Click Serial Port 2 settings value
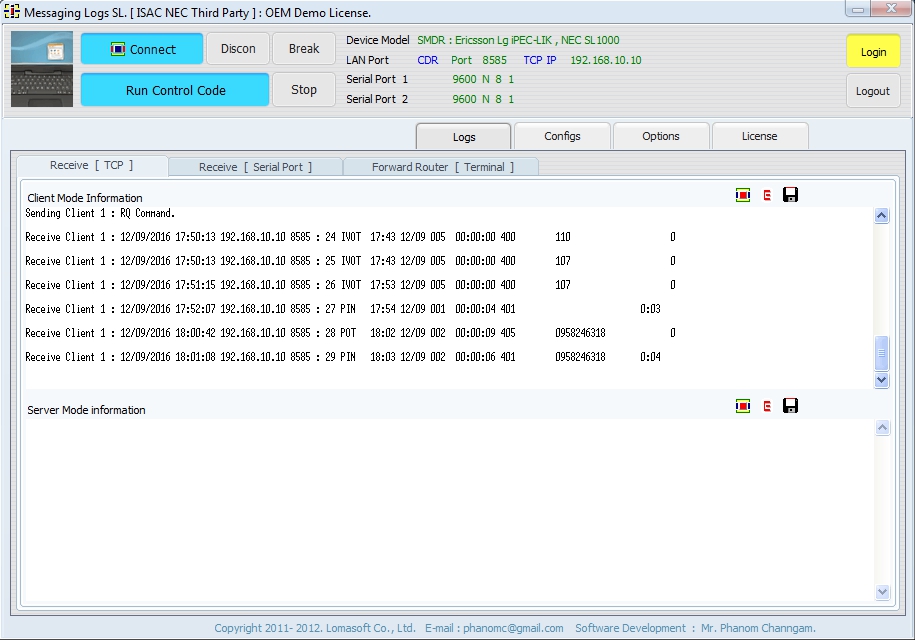915x640 pixels. coord(483,99)
